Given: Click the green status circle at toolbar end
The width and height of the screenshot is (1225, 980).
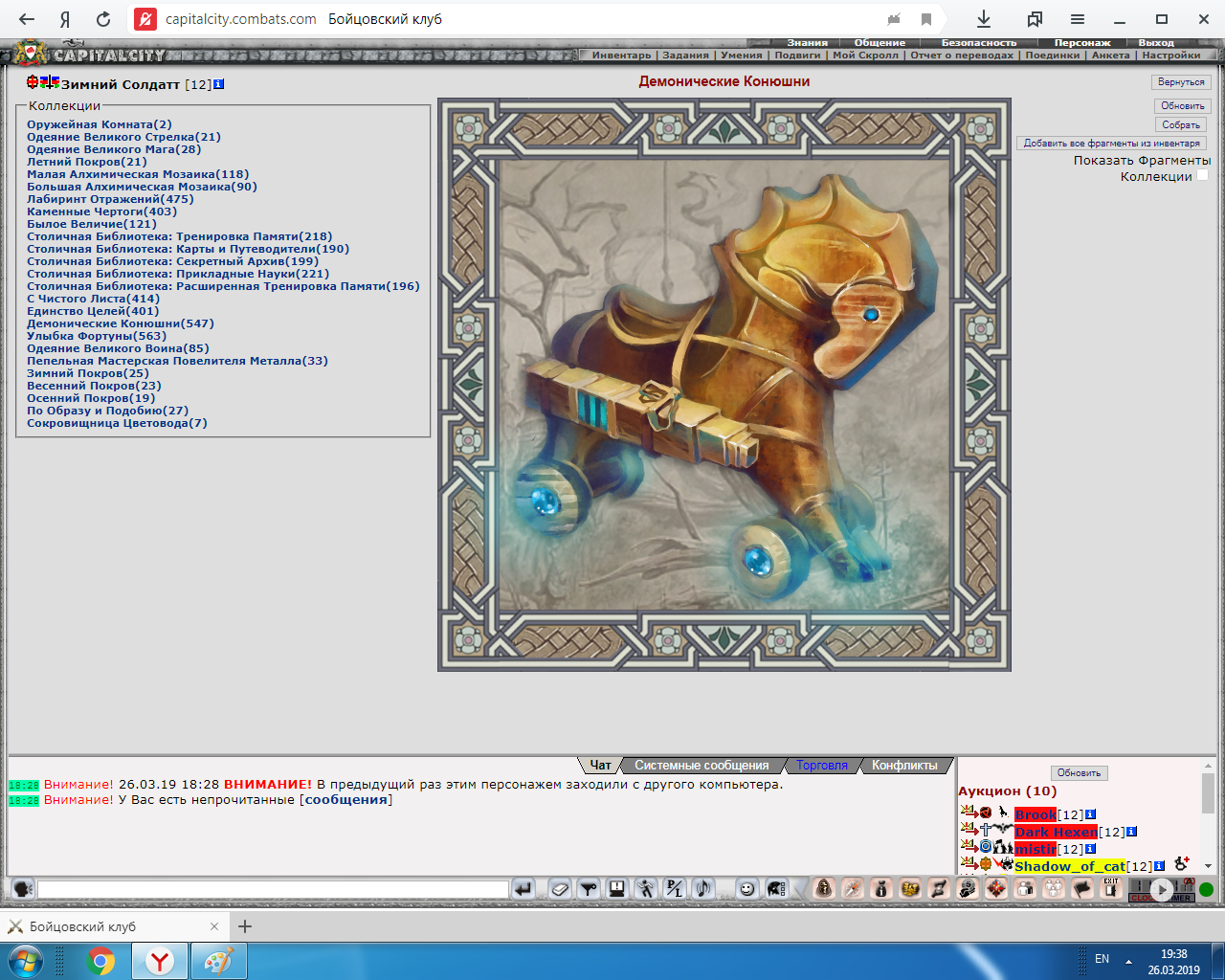Looking at the screenshot, I should [x=1206, y=890].
